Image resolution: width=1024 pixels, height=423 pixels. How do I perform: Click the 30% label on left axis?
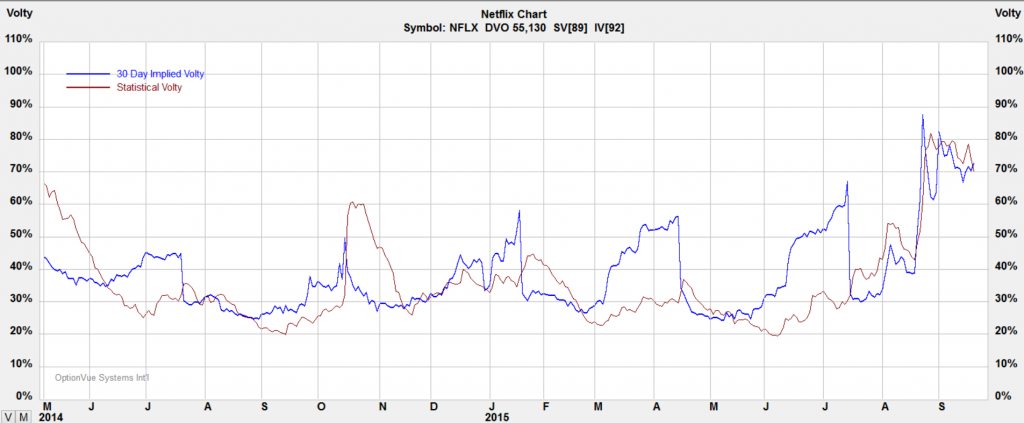click(x=21, y=300)
